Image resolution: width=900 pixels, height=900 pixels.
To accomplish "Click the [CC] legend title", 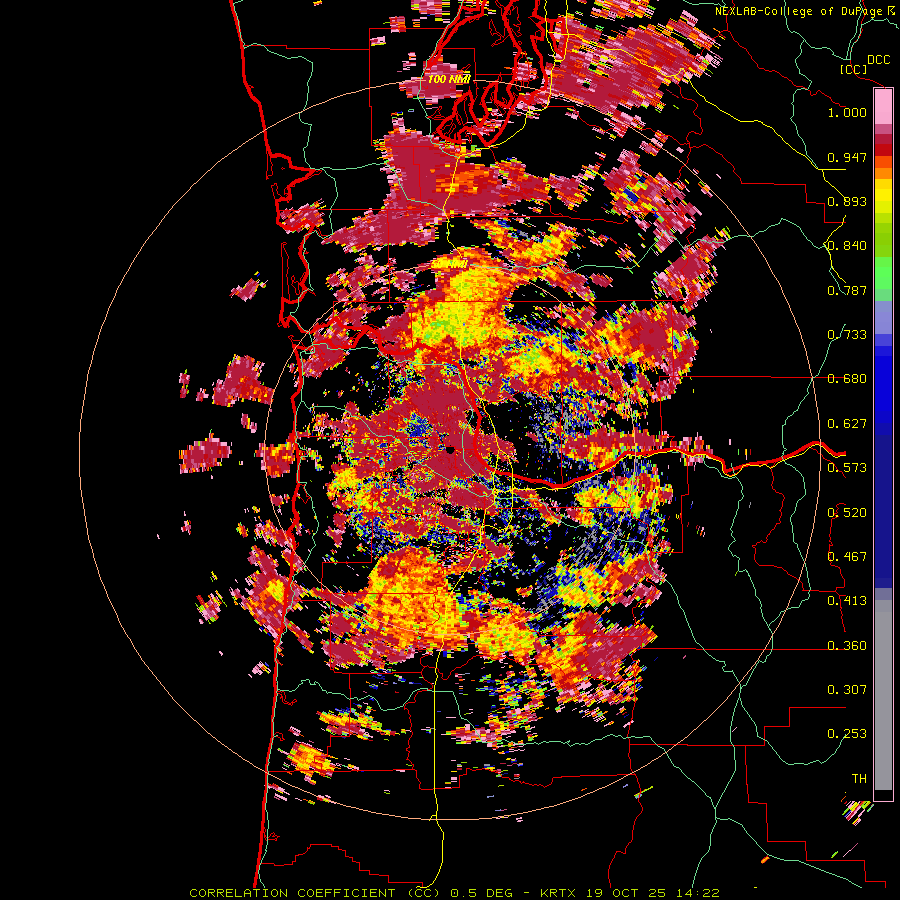I will [x=853, y=69].
